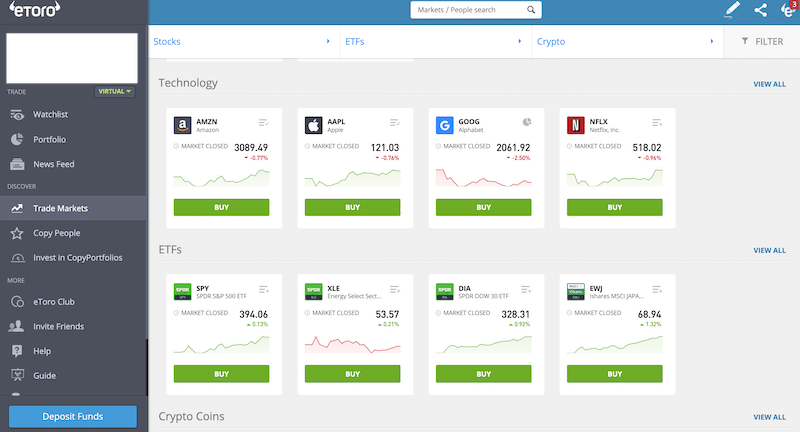Screen dimensions: 800x432
Task: Expand the ETFs category arrow
Action: [x=520, y=41]
